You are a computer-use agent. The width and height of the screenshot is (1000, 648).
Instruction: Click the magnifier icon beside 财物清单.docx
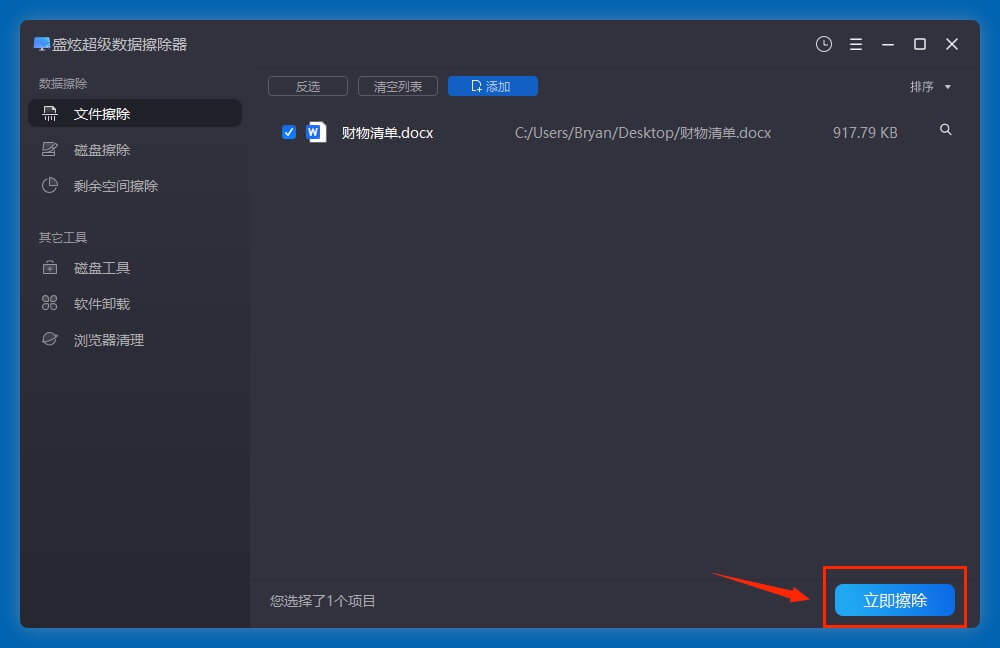(946, 130)
